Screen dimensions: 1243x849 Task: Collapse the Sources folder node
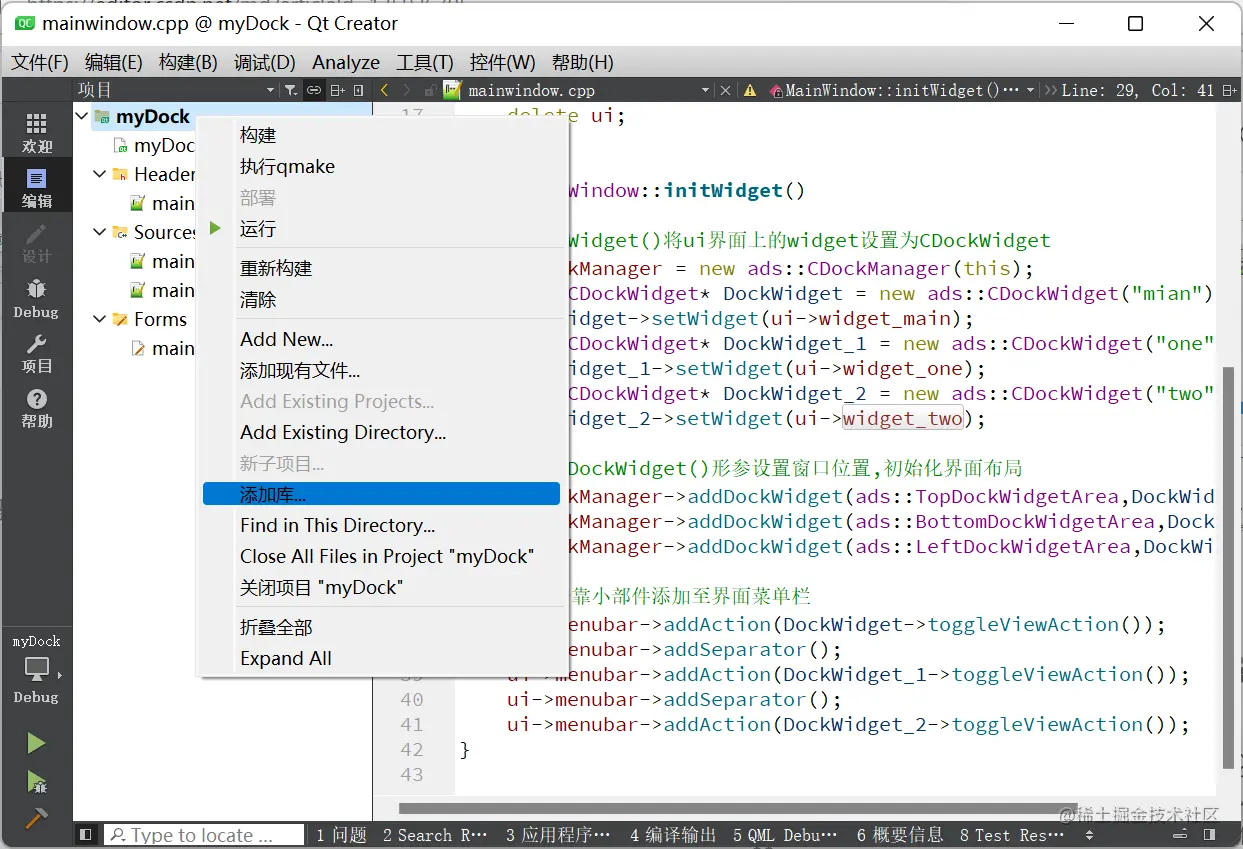coord(99,232)
